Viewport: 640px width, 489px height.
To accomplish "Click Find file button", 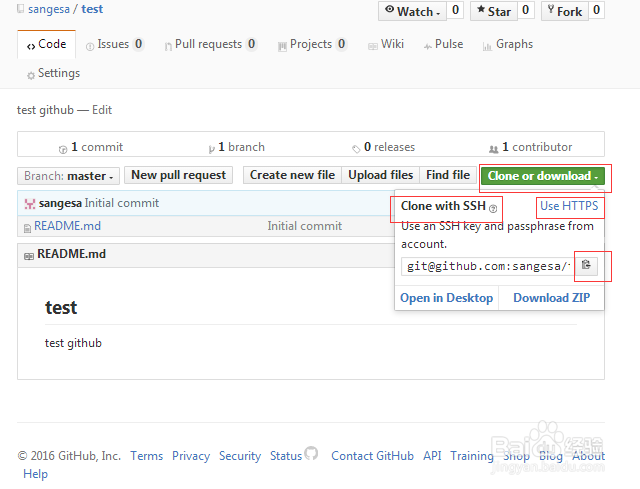I will [448, 175].
